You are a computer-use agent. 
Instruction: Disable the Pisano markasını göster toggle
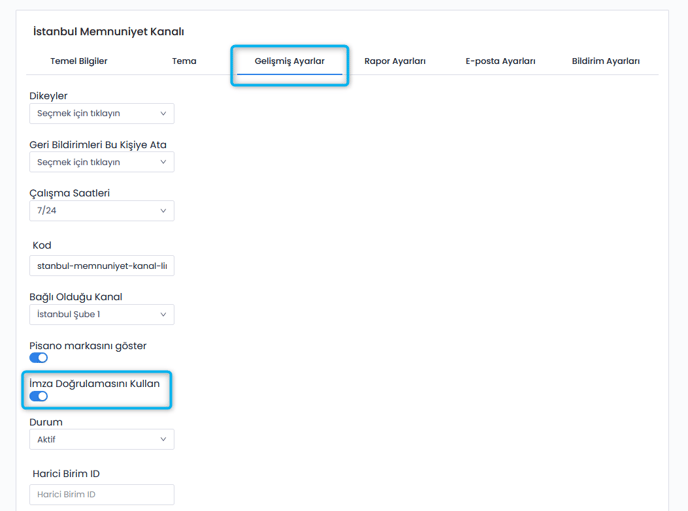39,358
